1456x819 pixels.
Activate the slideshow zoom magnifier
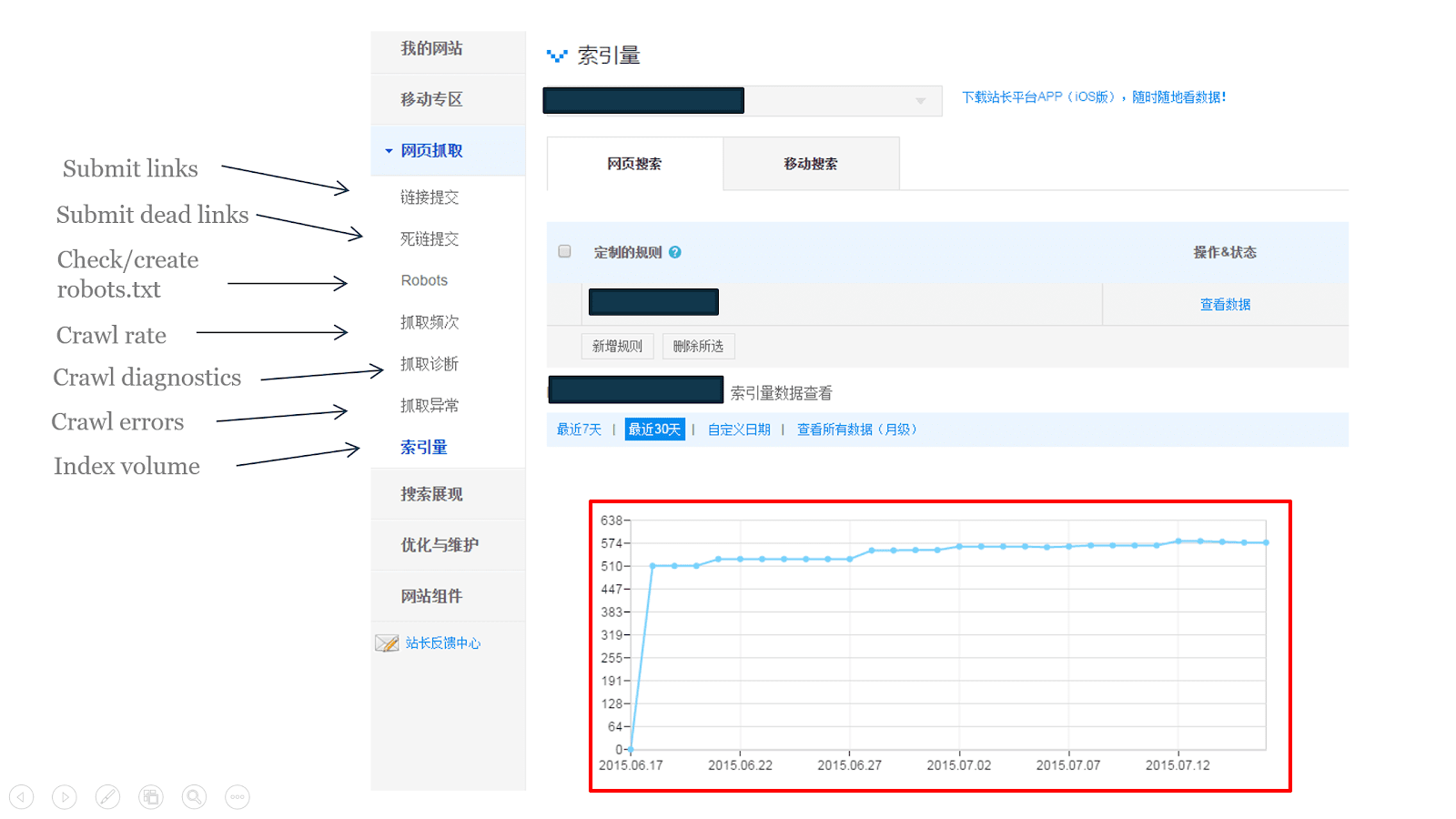(x=194, y=797)
